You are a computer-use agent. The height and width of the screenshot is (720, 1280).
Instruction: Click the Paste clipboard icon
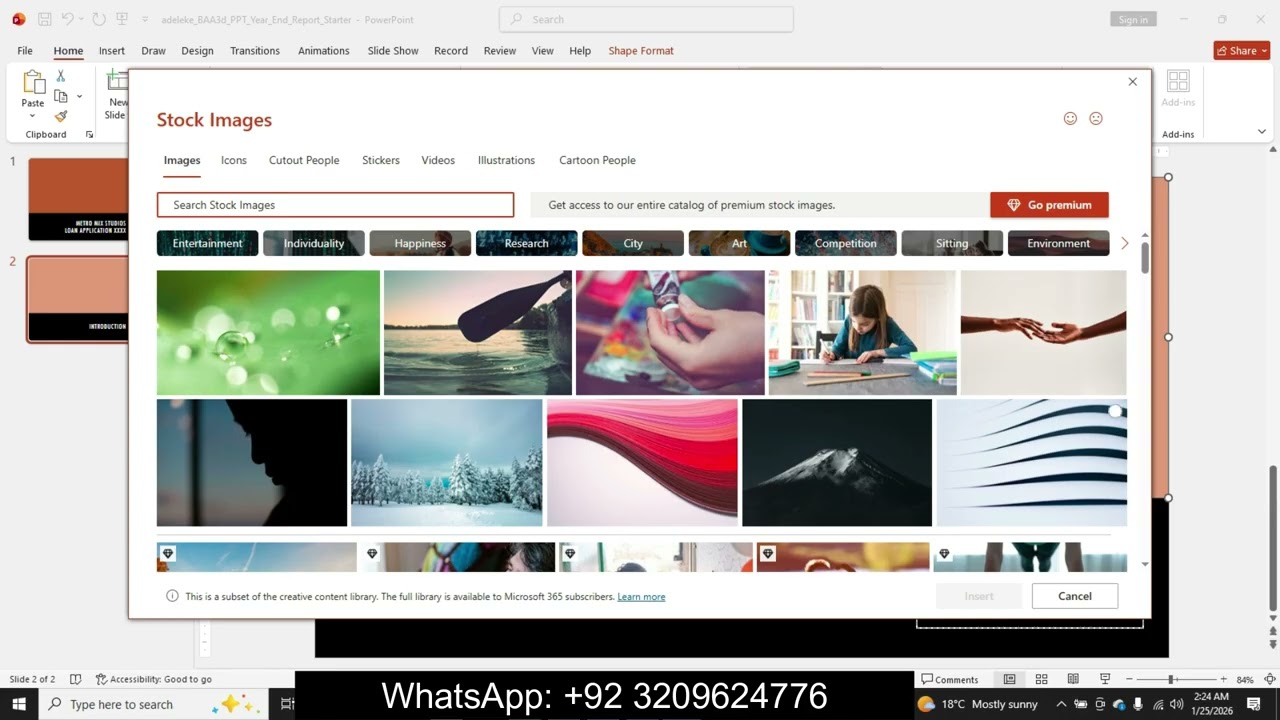pyautogui.click(x=33, y=82)
